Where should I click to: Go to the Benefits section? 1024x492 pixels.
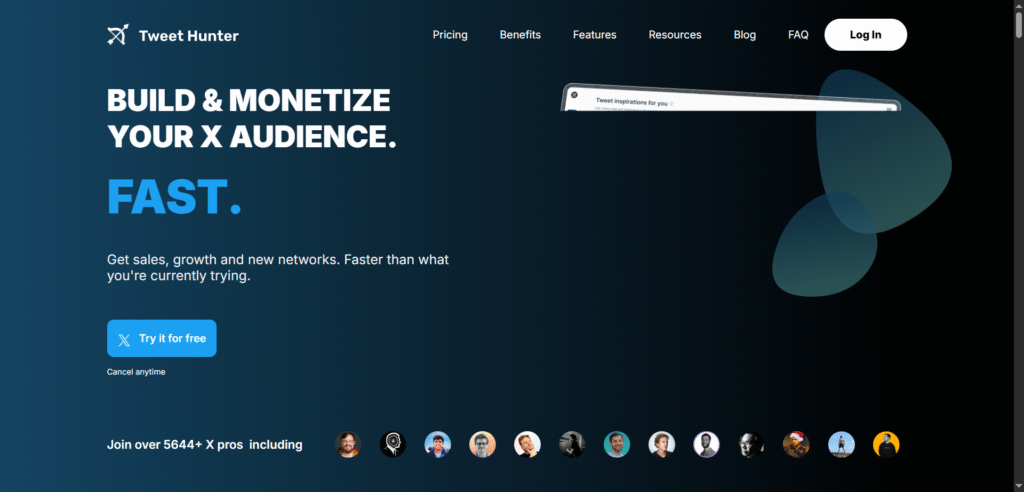click(x=520, y=35)
